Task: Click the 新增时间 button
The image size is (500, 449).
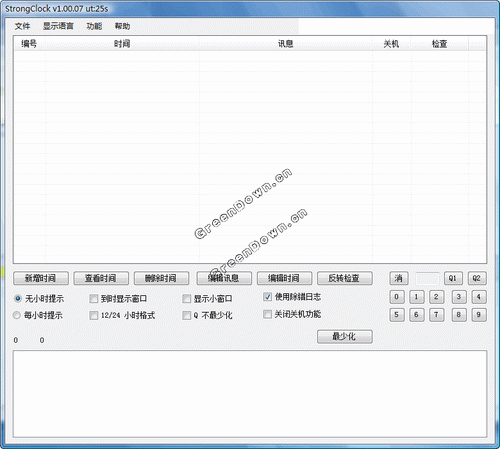Action: coord(41,278)
